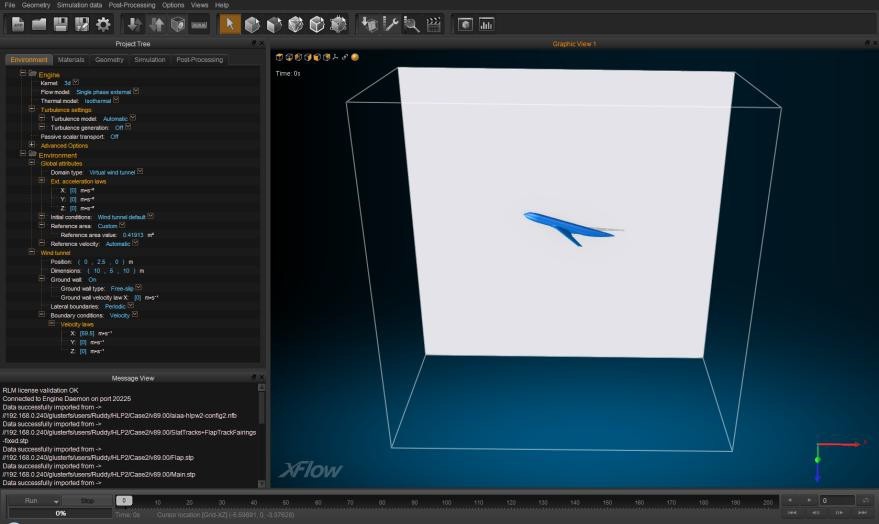Toggle the Ground wall On setting

(x=92, y=279)
